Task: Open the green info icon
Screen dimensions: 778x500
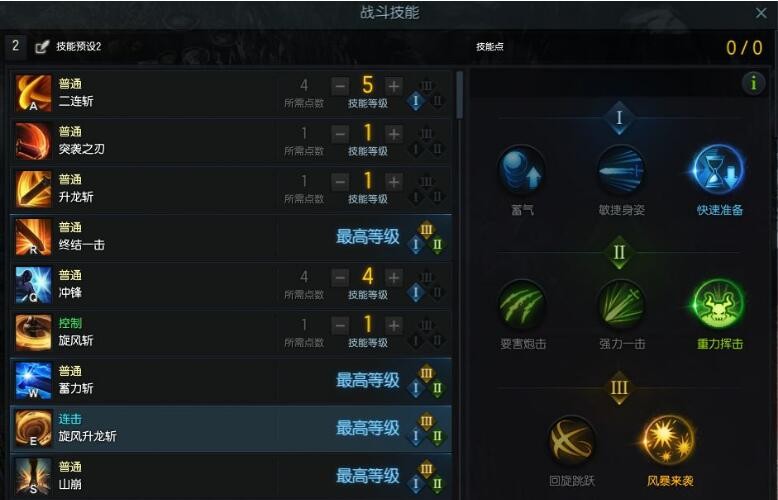Action: (x=753, y=83)
